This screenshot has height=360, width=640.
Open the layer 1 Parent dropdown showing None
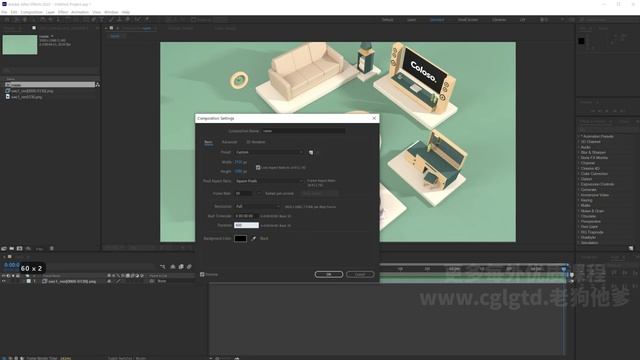173,281
